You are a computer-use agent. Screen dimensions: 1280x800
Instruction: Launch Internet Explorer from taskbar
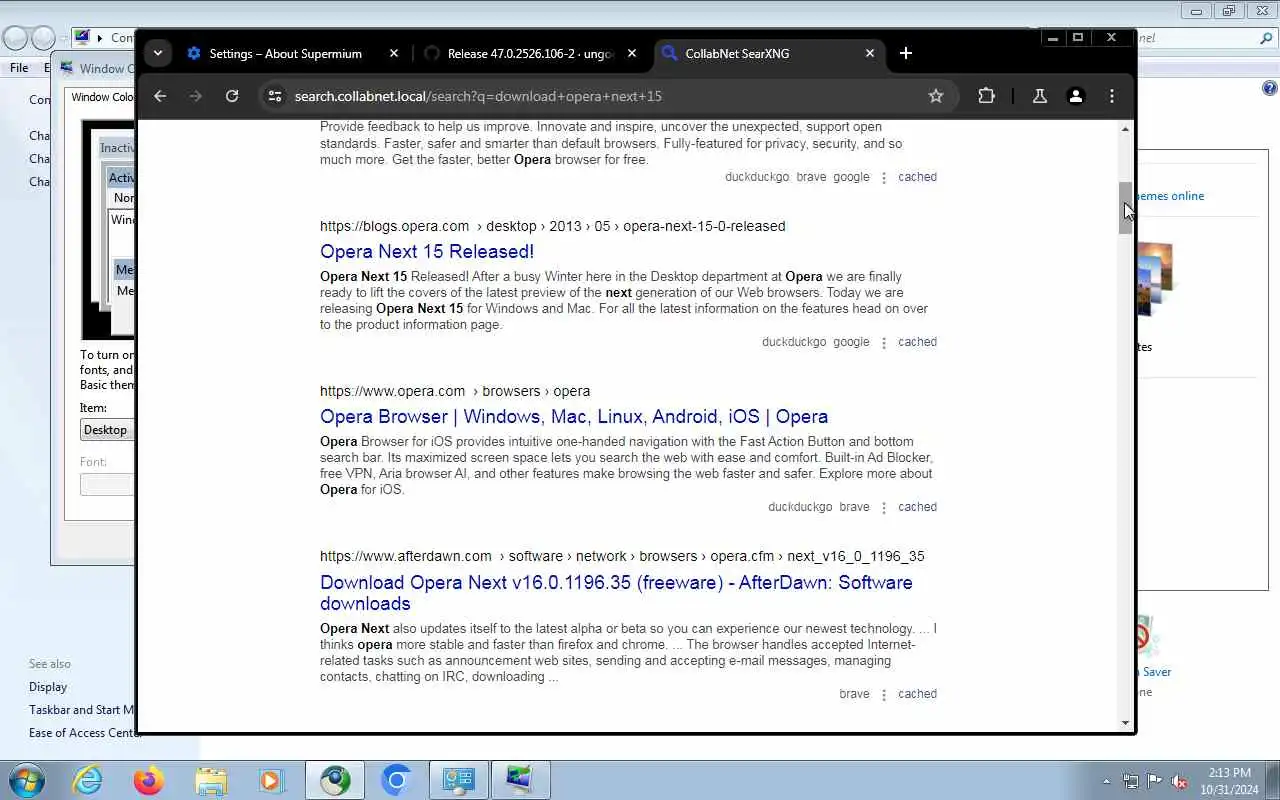88,780
